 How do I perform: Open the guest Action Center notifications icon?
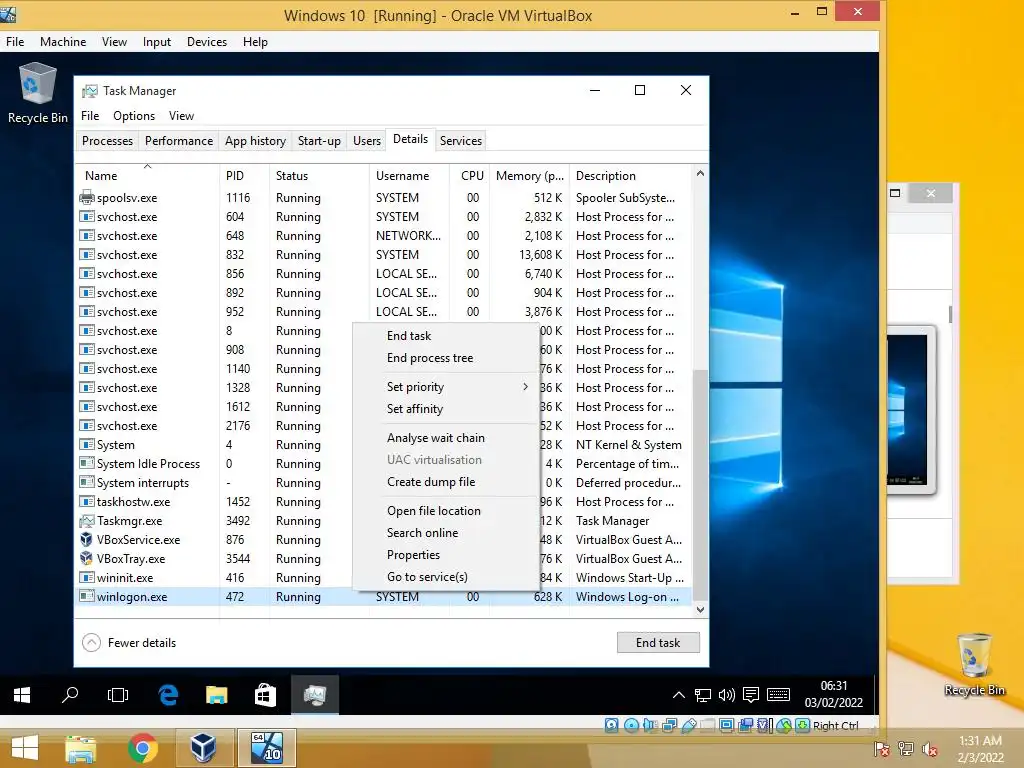coord(751,695)
